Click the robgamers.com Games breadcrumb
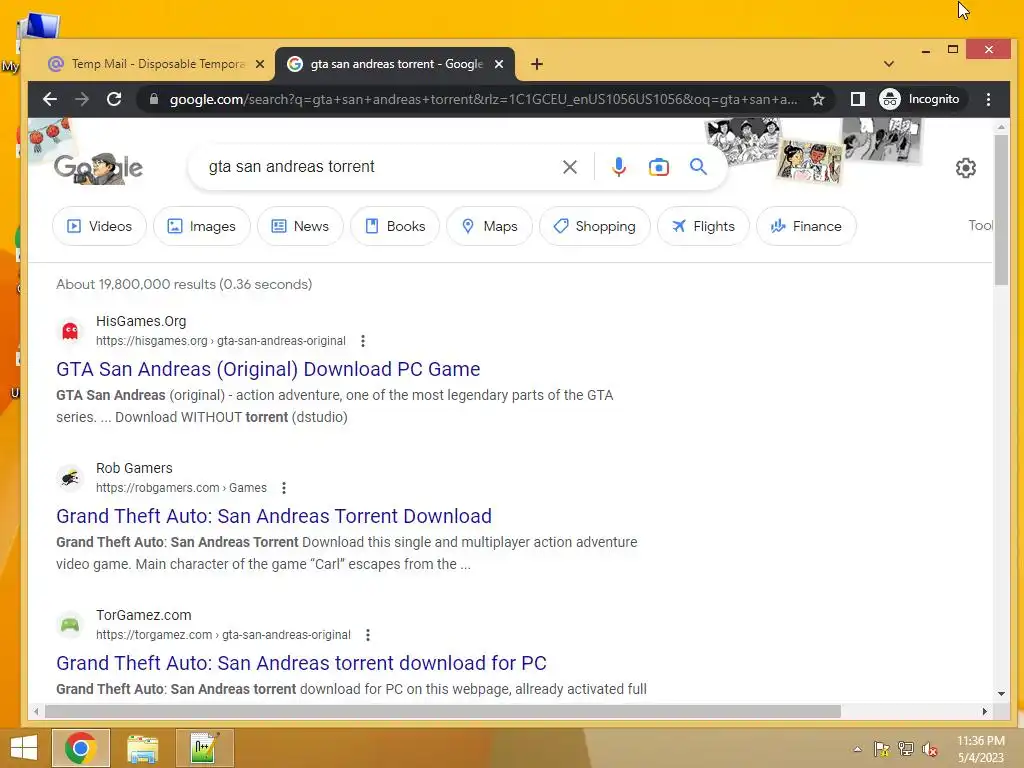This screenshot has height=768, width=1024. (181, 488)
